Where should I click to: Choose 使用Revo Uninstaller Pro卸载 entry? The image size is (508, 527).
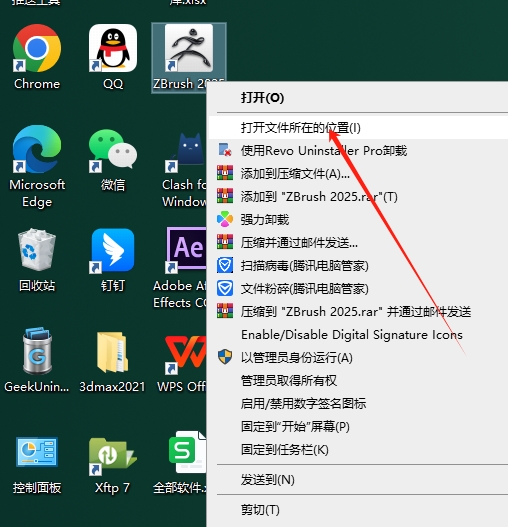point(358,151)
